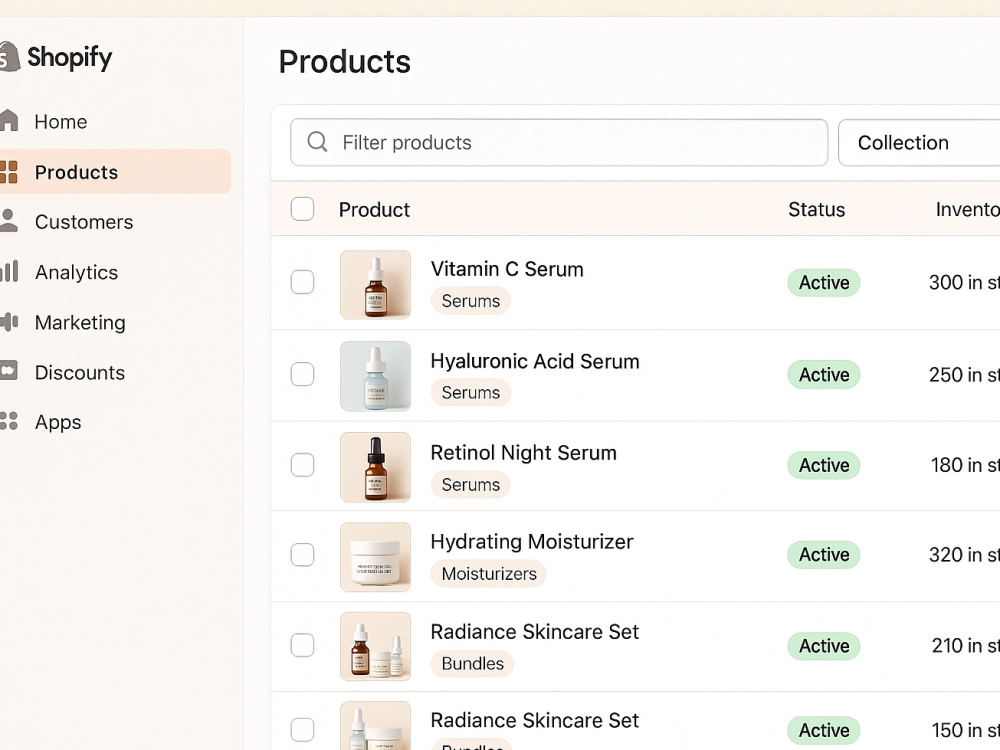Click the 320 in stock inventory cell
The width and height of the screenshot is (1000, 750).
point(964,554)
